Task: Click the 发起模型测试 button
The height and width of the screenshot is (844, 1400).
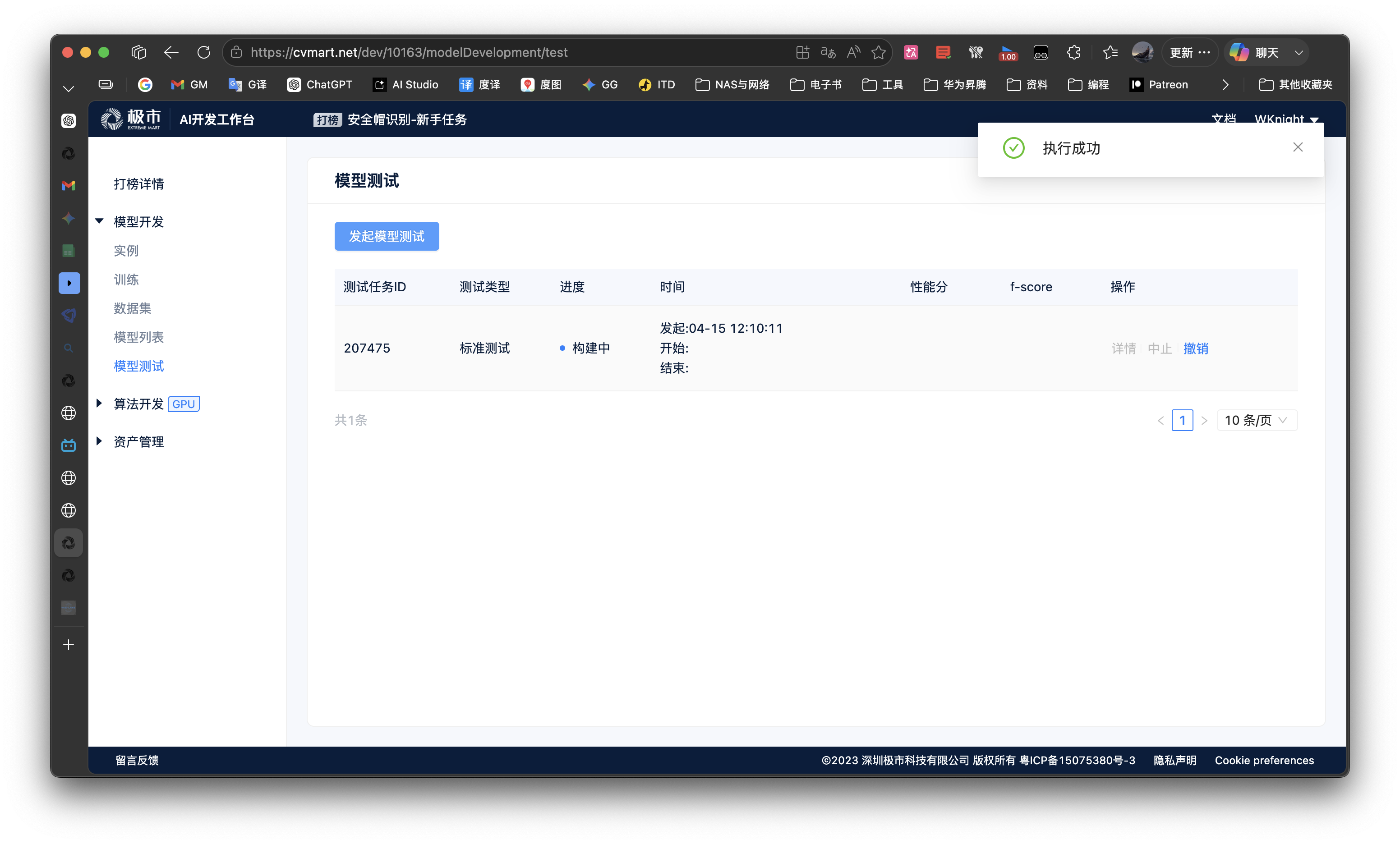Action: pos(387,236)
